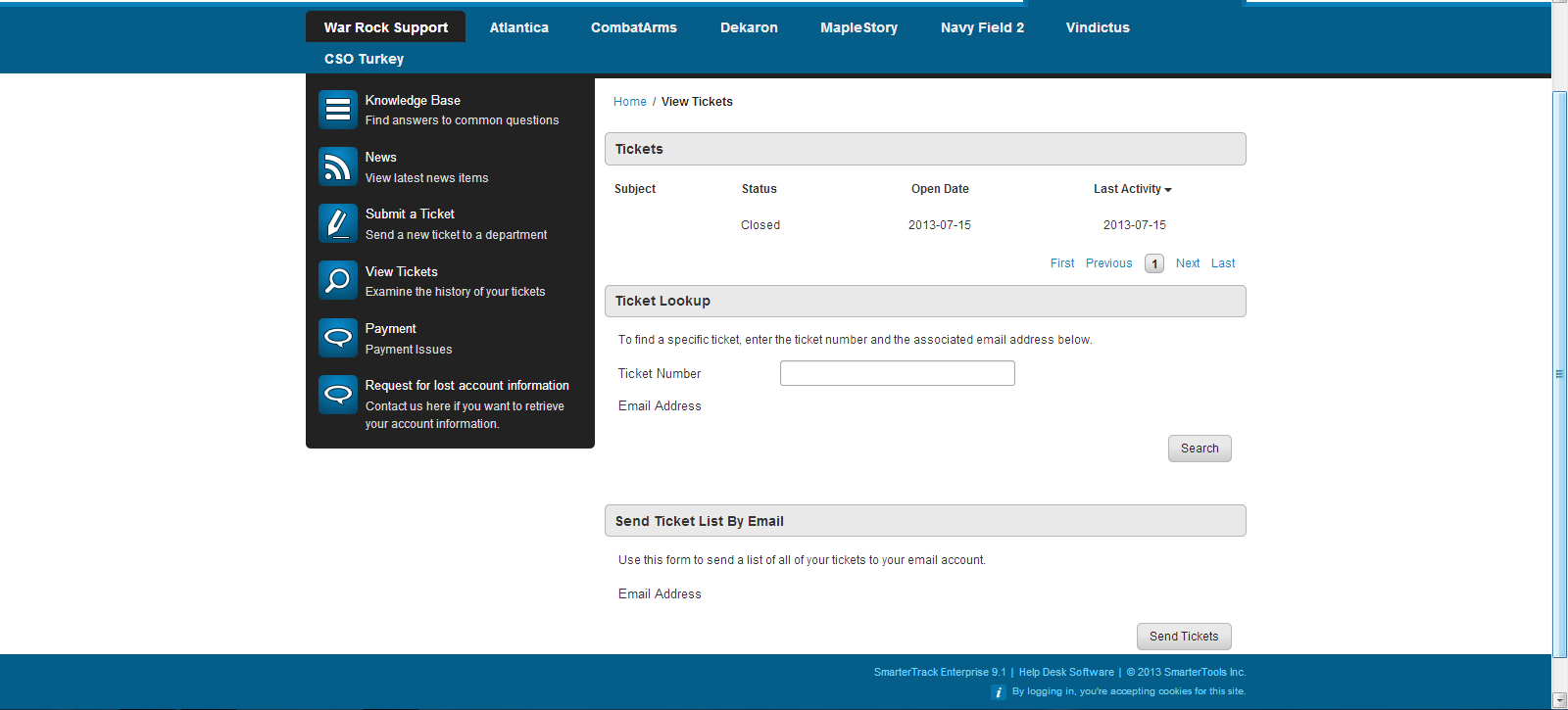Open the Vindictus tab
The width and height of the screenshot is (1568, 710).
[x=1098, y=27]
